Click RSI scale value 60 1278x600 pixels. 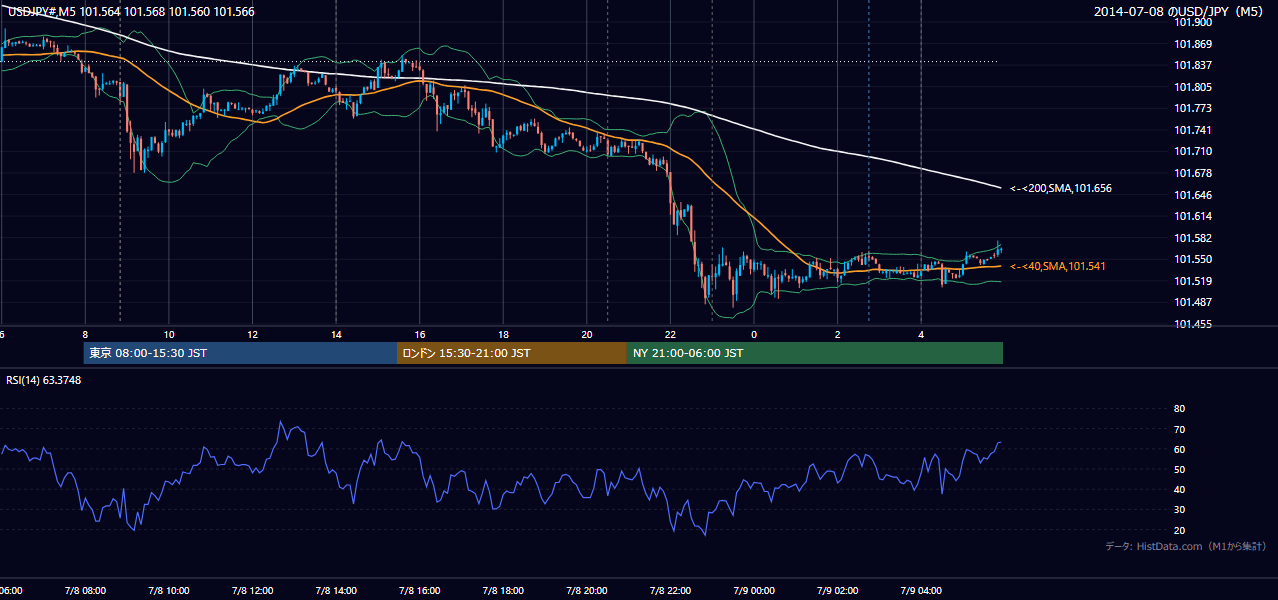click(1179, 449)
